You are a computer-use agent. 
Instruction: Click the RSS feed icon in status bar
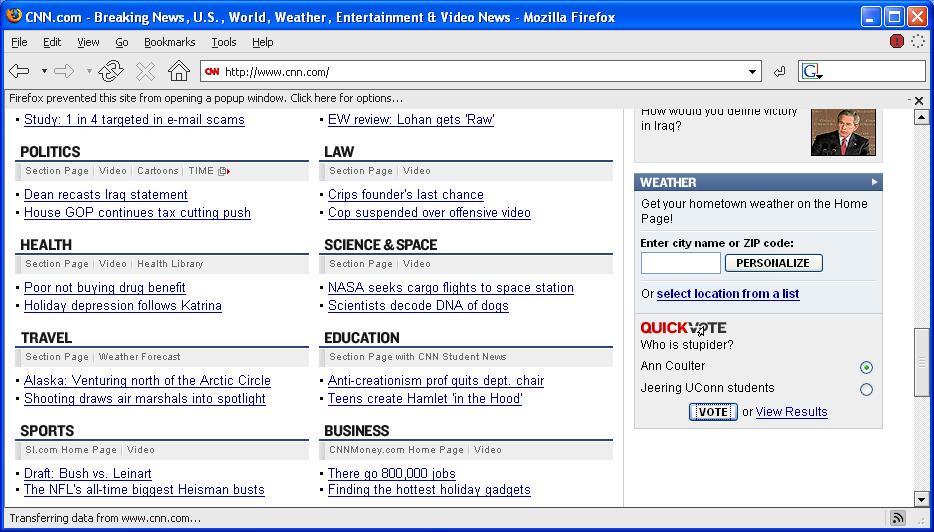(898, 518)
